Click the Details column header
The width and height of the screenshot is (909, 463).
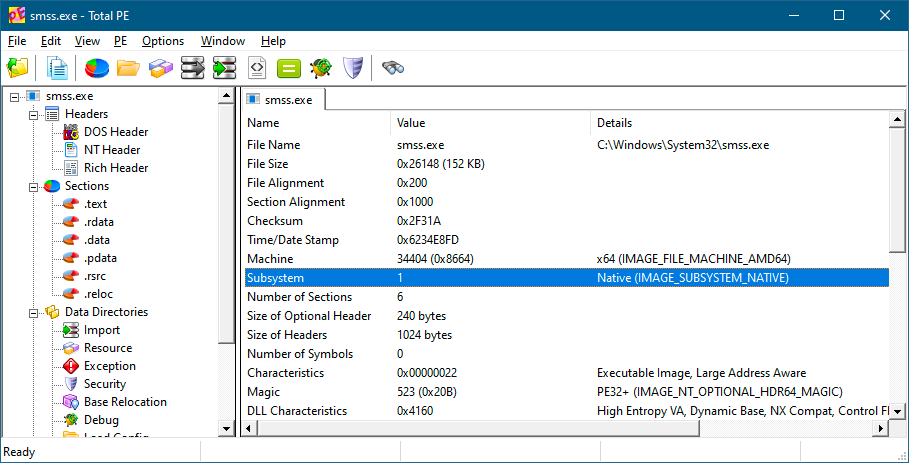(614, 123)
